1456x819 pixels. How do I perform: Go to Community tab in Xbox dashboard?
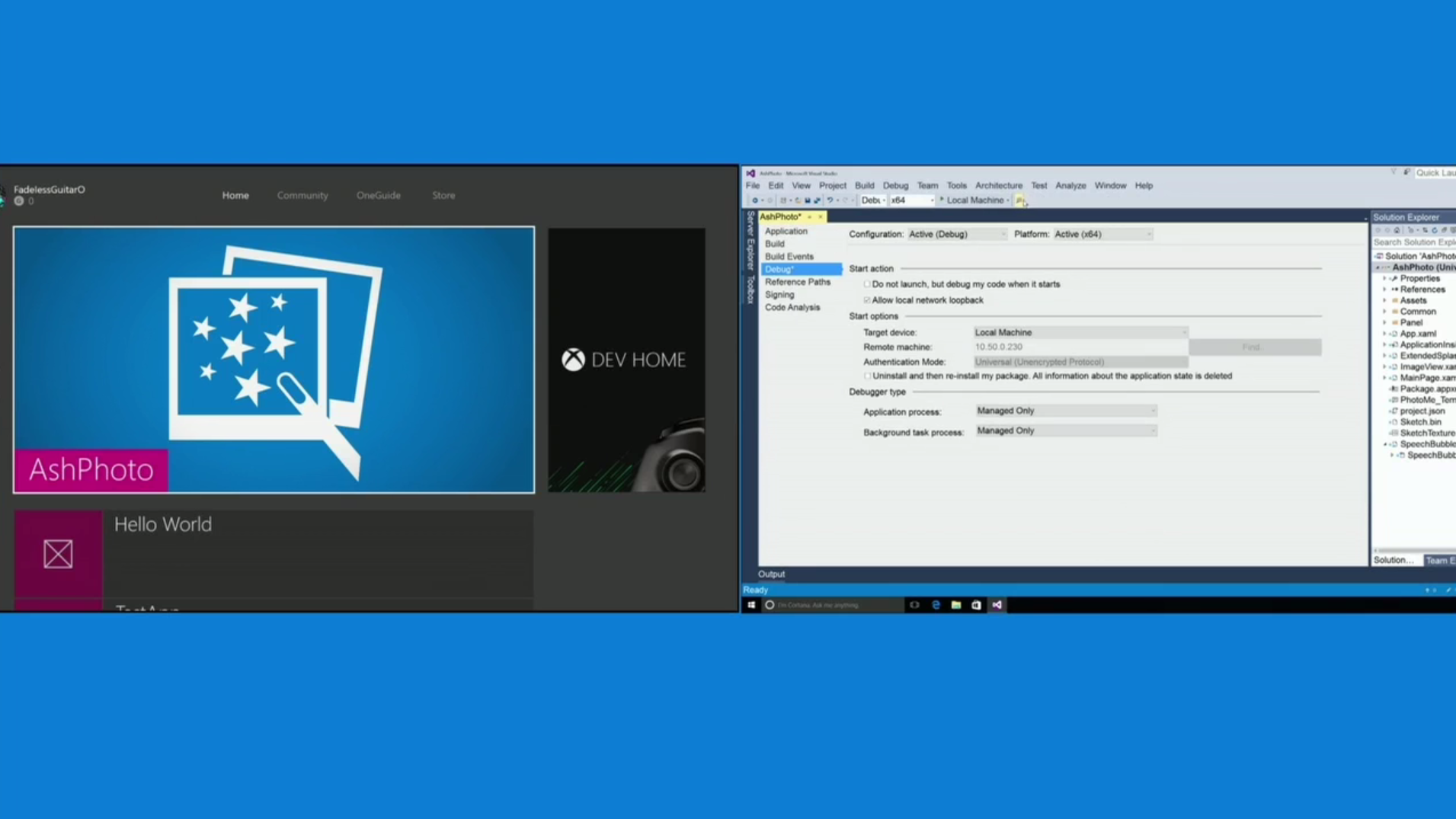pos(302,195)
